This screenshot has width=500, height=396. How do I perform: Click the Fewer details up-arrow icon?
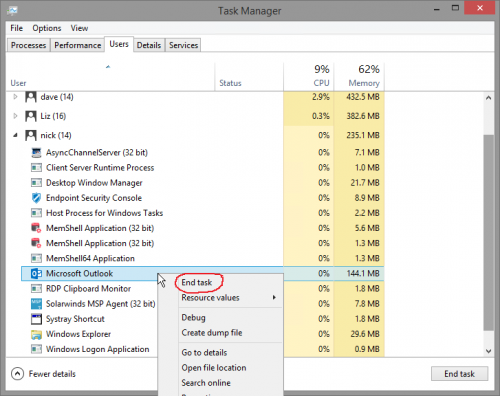coord(17,374)
